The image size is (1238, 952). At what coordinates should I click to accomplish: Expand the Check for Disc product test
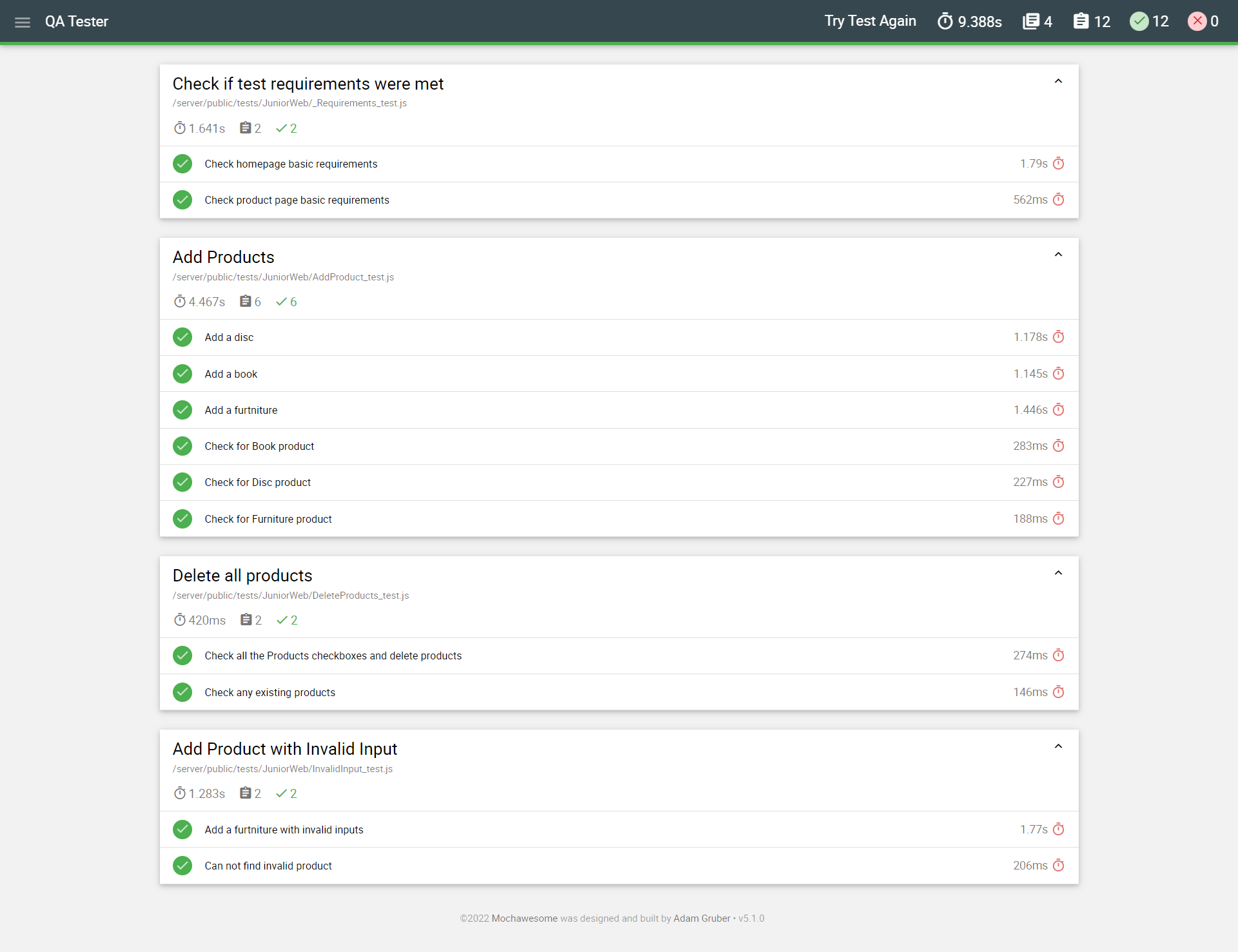[619, 482]
